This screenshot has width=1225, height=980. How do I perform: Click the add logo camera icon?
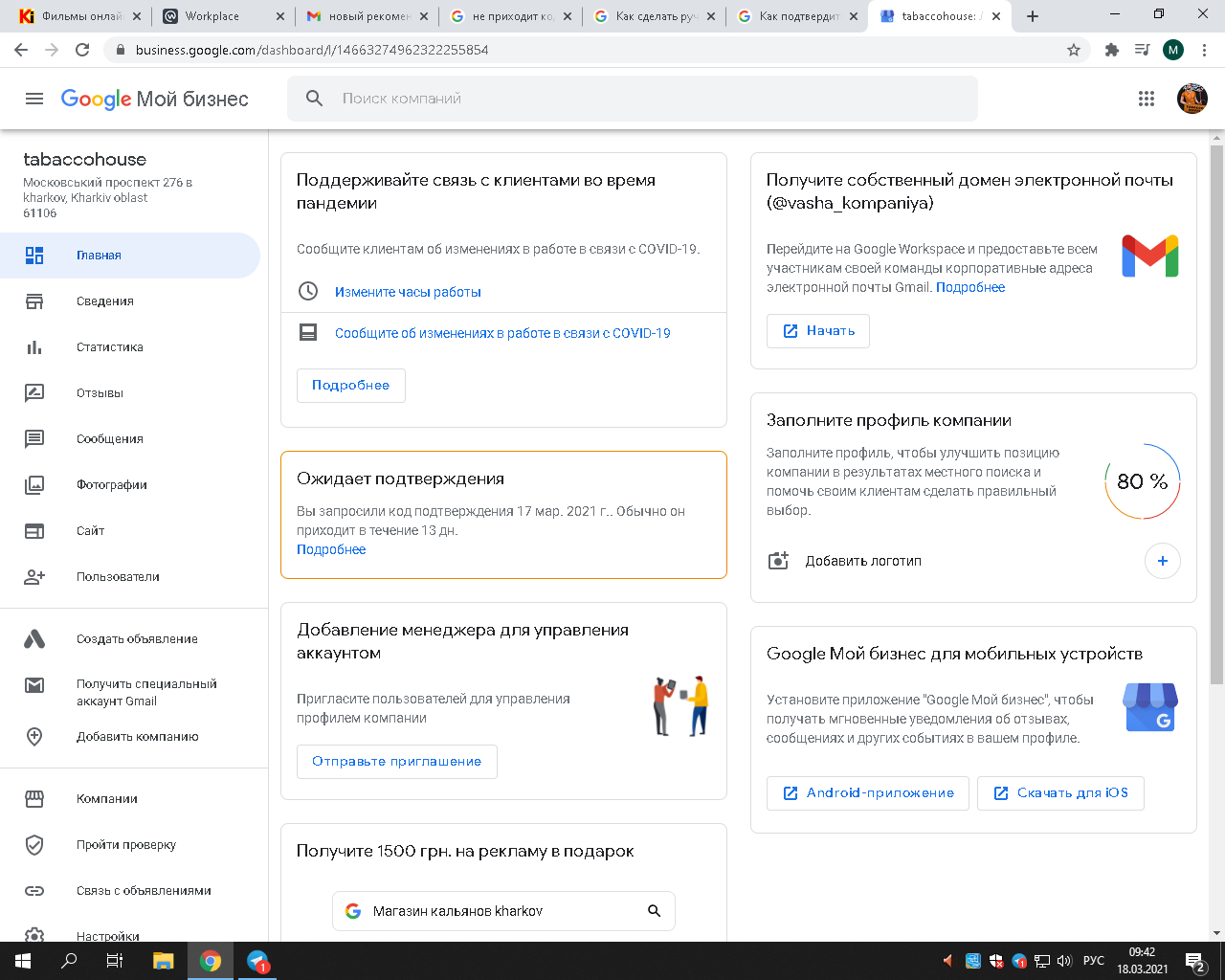pos(779,561)
